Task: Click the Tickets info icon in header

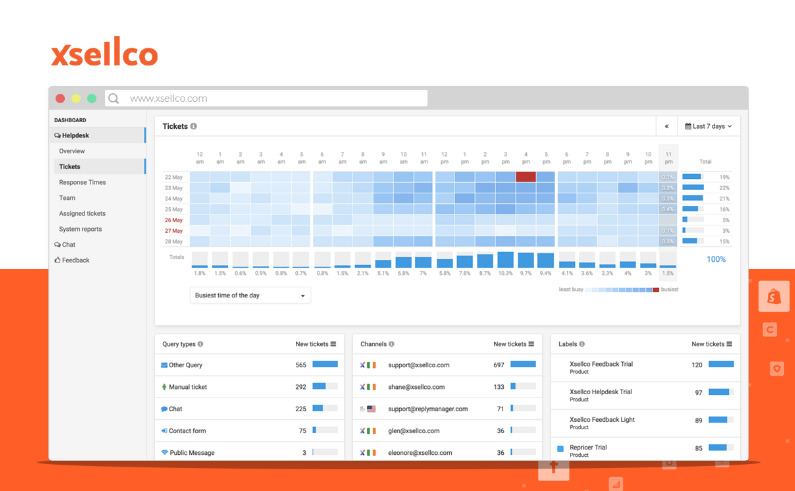Action: (194, 126)
